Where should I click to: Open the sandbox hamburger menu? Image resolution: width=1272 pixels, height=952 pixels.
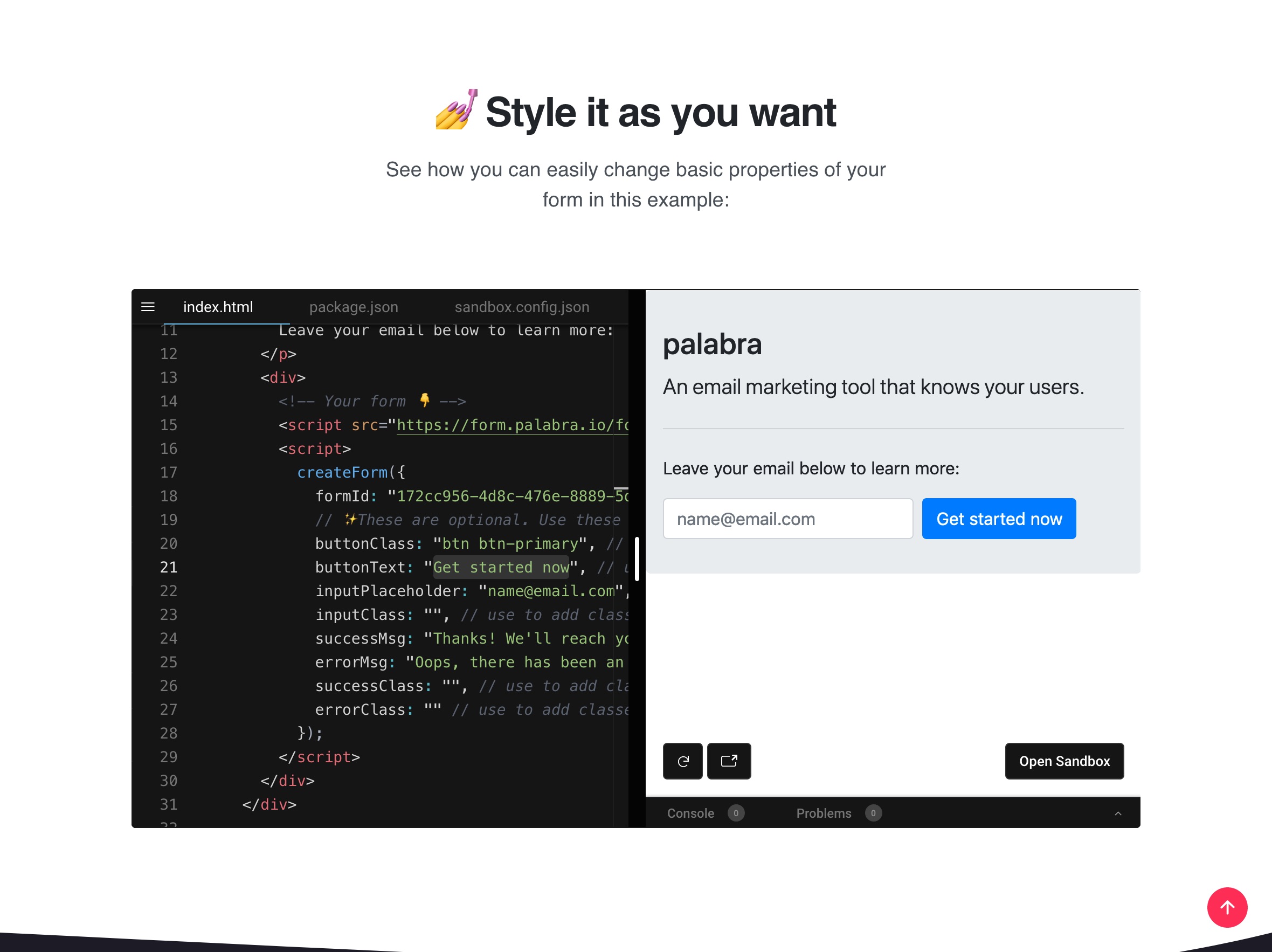point(148,307)
